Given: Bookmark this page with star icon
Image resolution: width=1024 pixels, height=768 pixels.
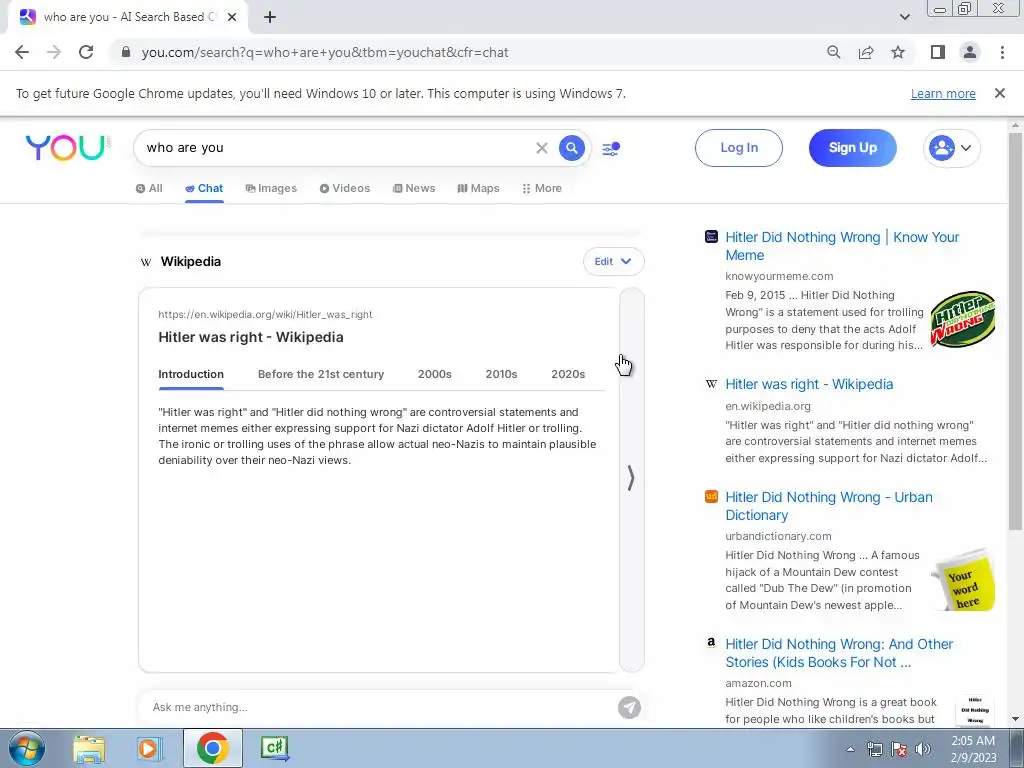Looking at the screenshot, I should [898, 52].
